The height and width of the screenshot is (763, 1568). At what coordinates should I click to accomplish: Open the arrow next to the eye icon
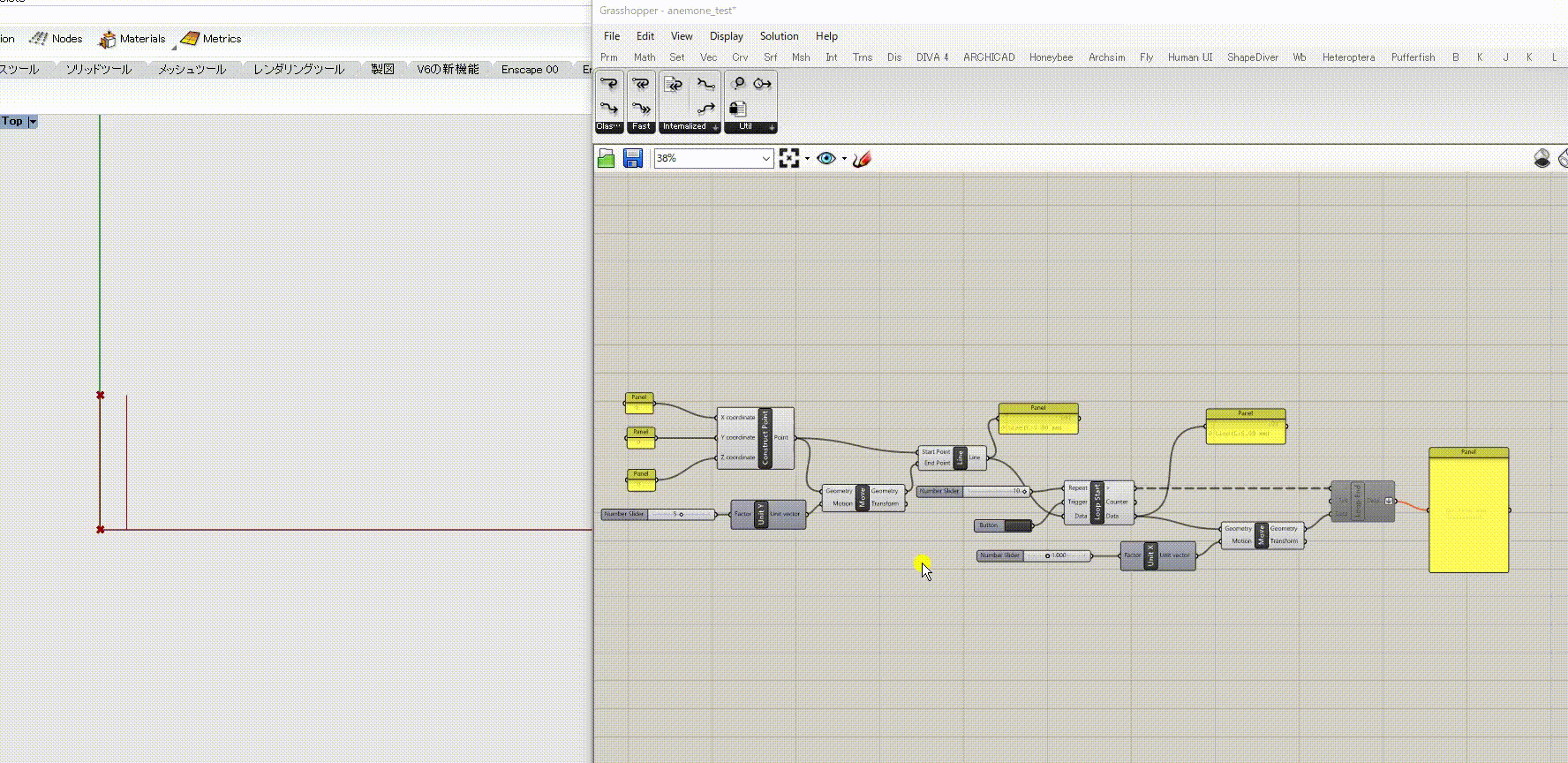click(844, 159)
